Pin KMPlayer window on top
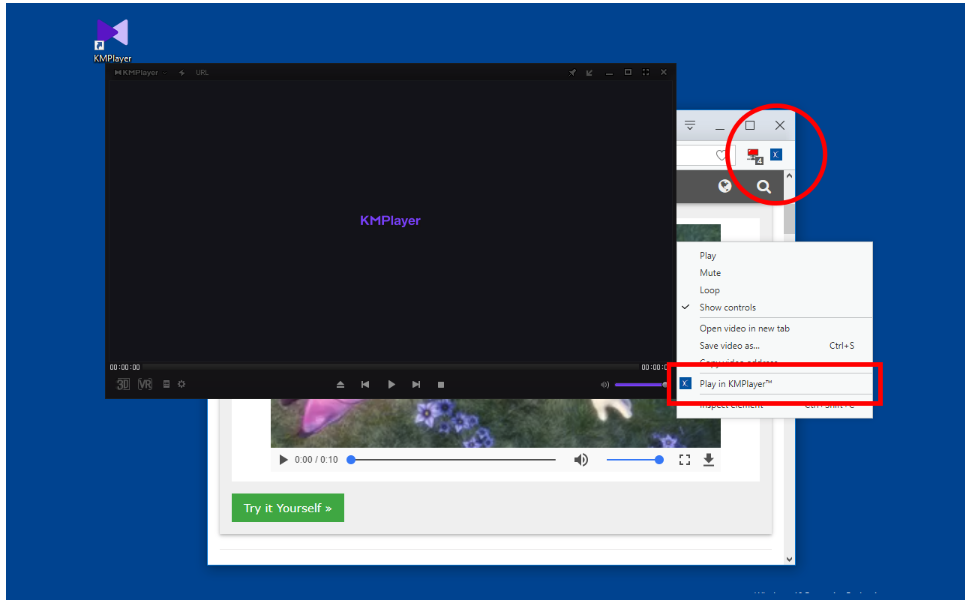 [572, 73]
